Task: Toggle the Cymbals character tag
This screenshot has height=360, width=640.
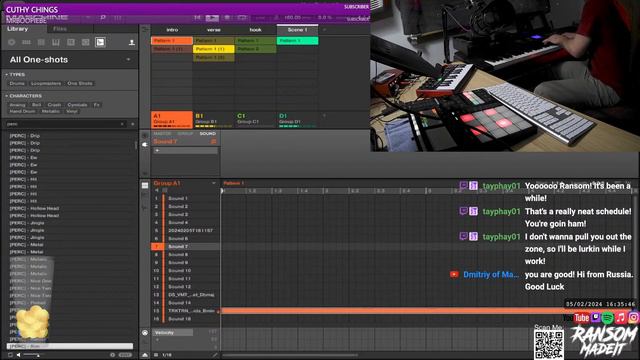Action: [x=78, y=105]
